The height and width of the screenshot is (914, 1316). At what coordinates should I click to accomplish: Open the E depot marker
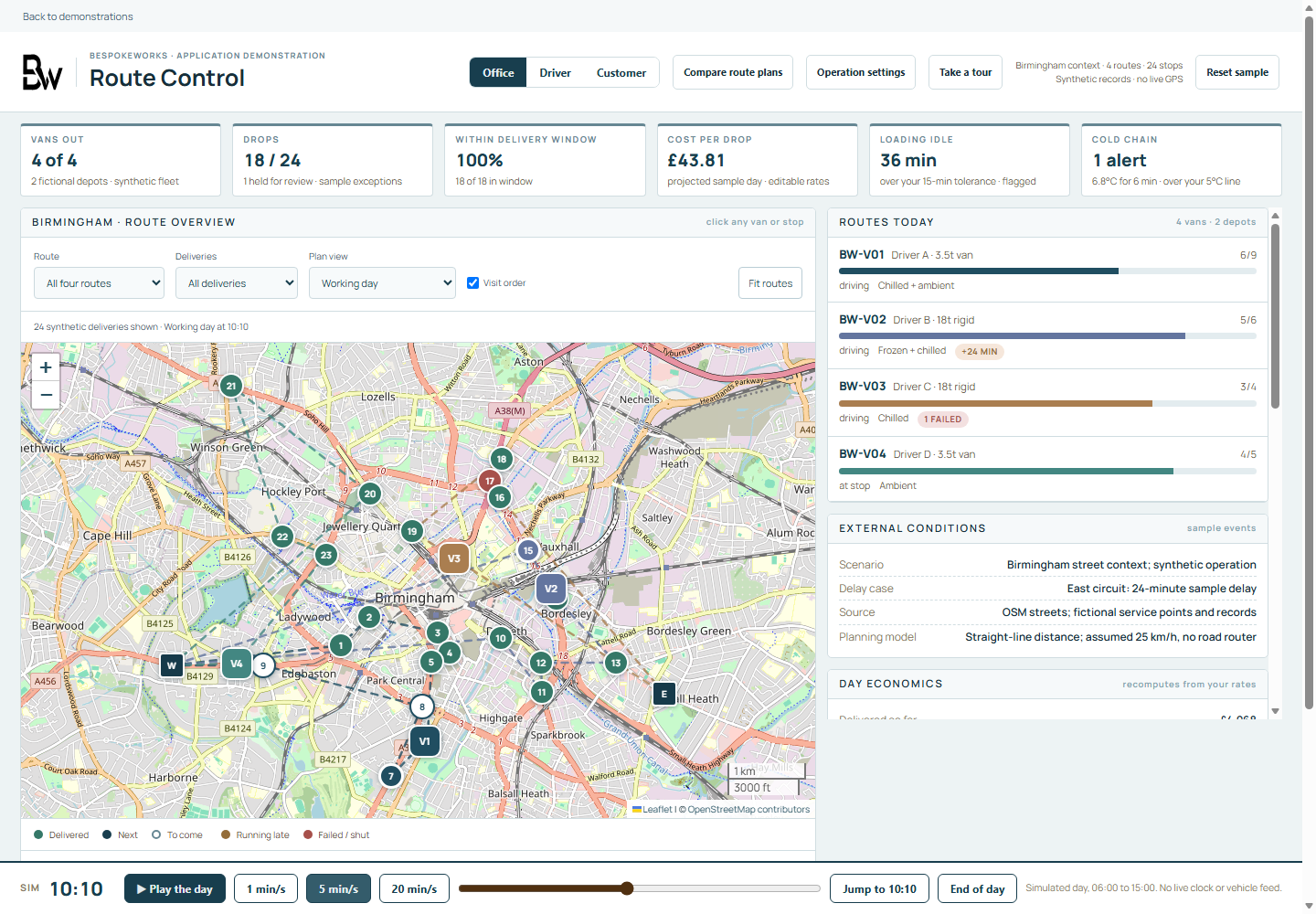point(664,694)
